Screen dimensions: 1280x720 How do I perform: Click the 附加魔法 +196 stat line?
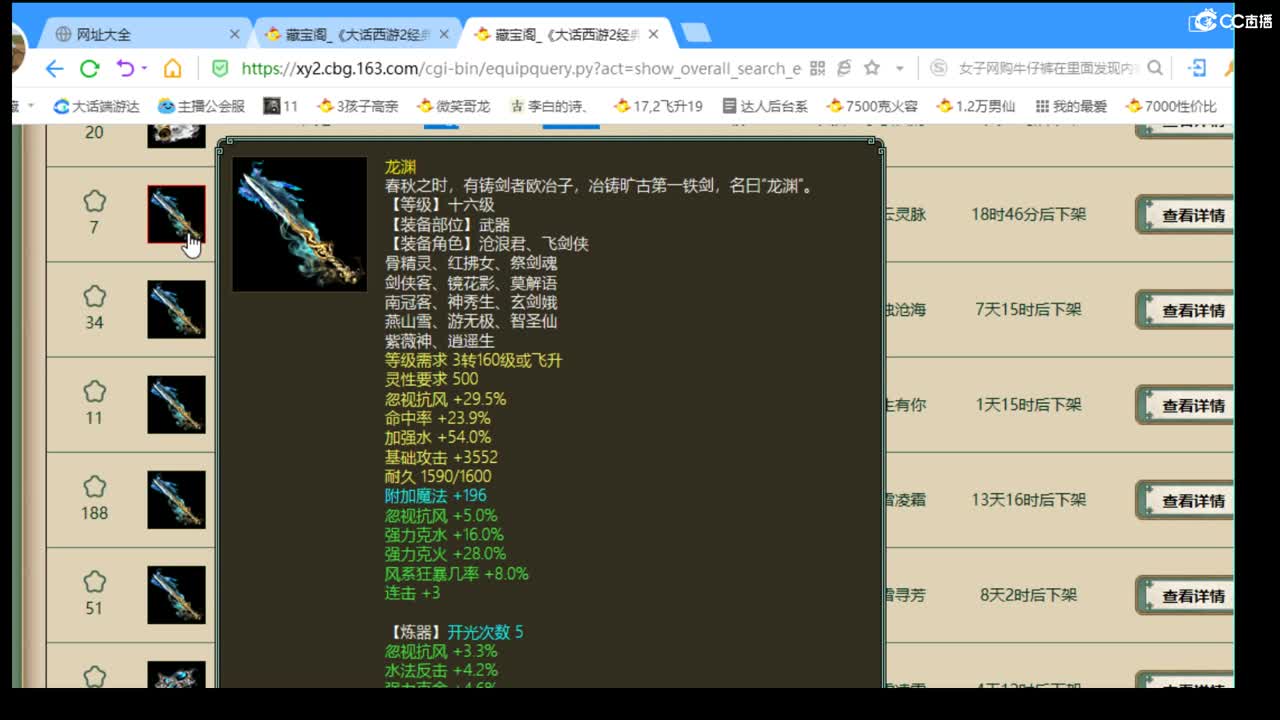point(436,495)
